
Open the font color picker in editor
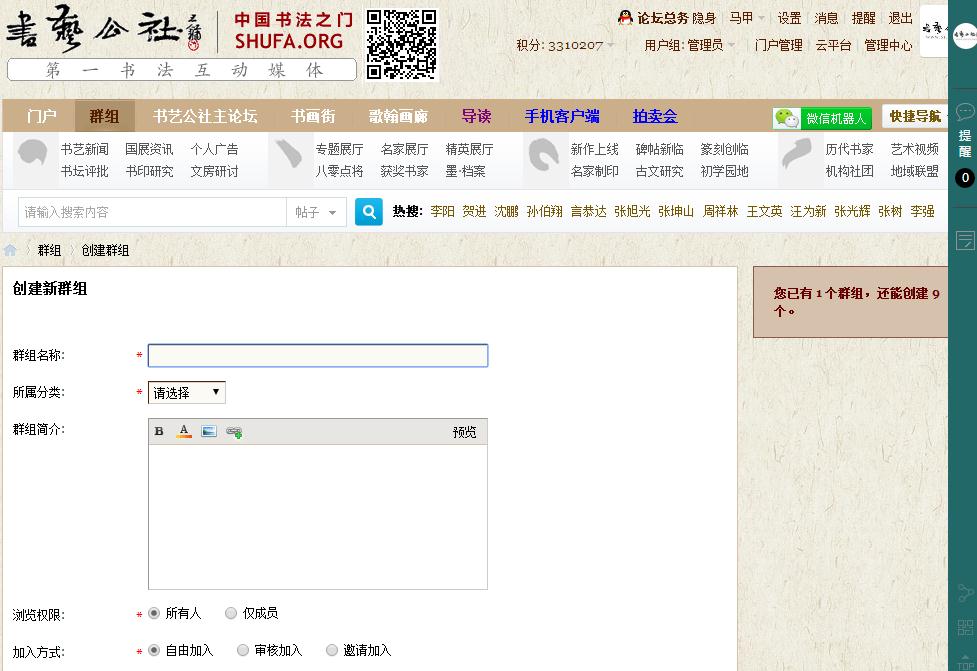coord(184,432)
